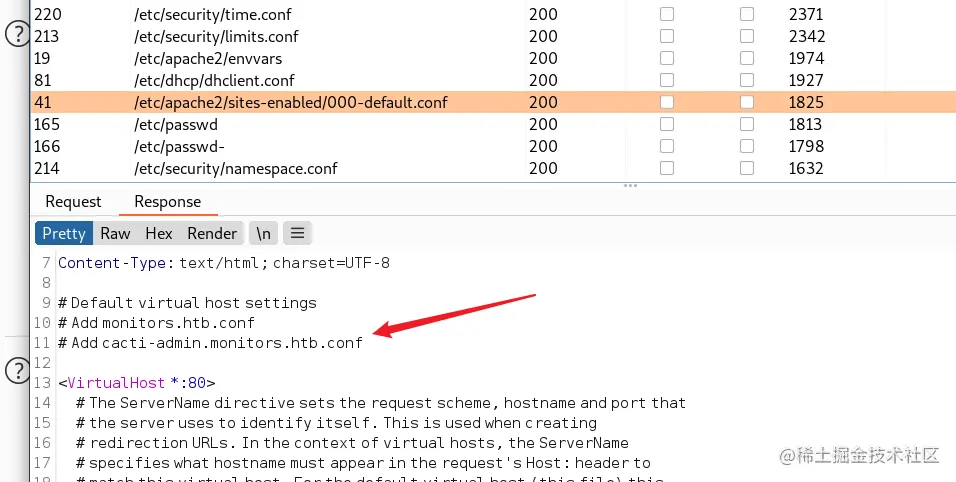
Task: Select the Raw view
Action: pyautogui.click(x=115, y=233)
